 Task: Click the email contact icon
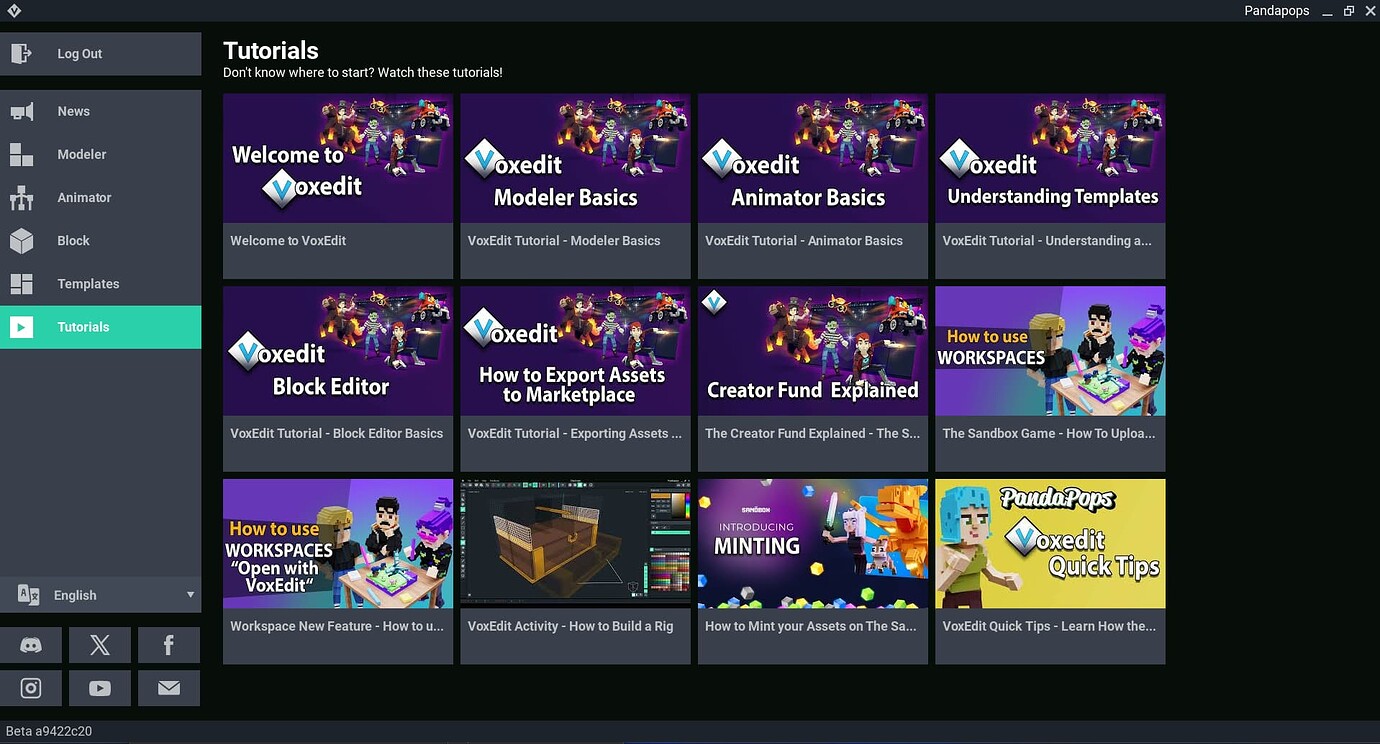[168, 688]
